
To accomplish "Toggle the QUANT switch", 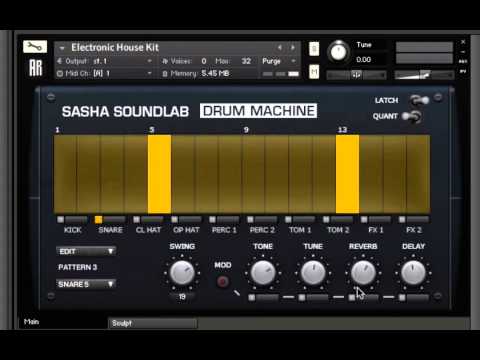I will click(x=412, y=116).
